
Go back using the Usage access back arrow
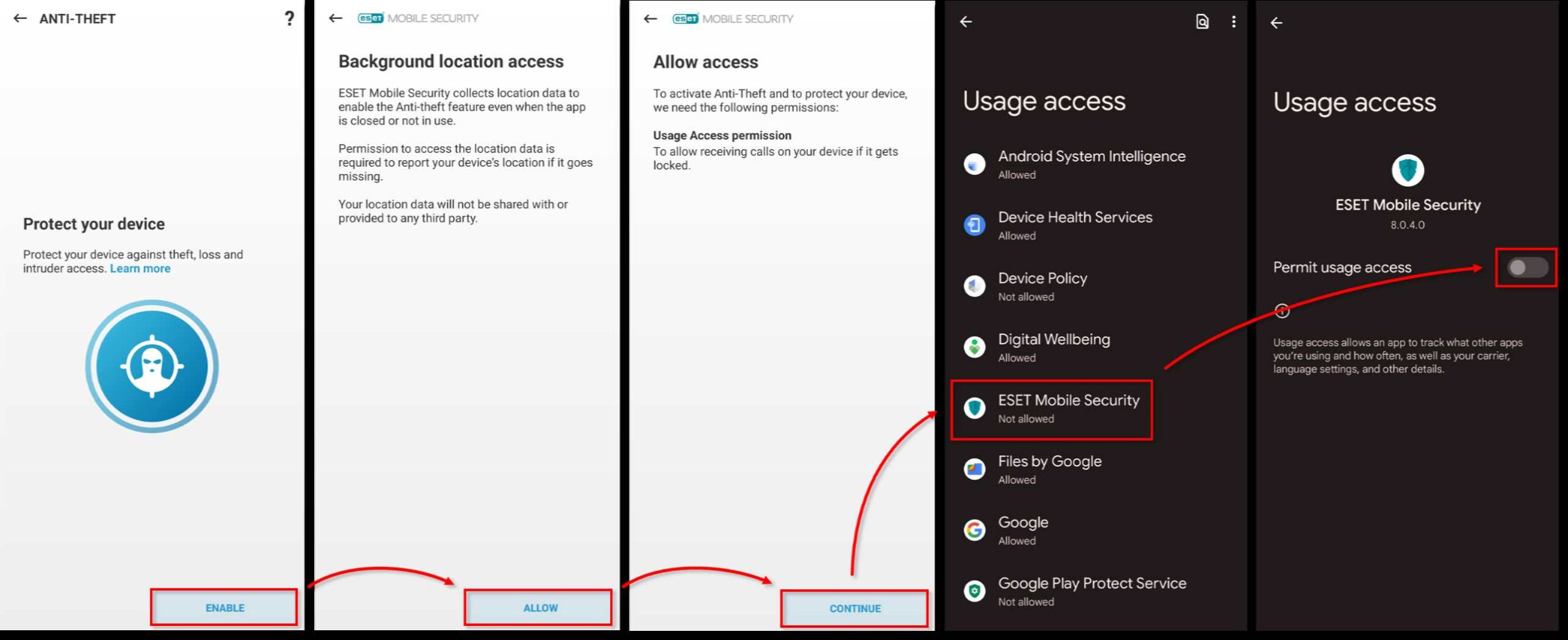pos(967,22)
